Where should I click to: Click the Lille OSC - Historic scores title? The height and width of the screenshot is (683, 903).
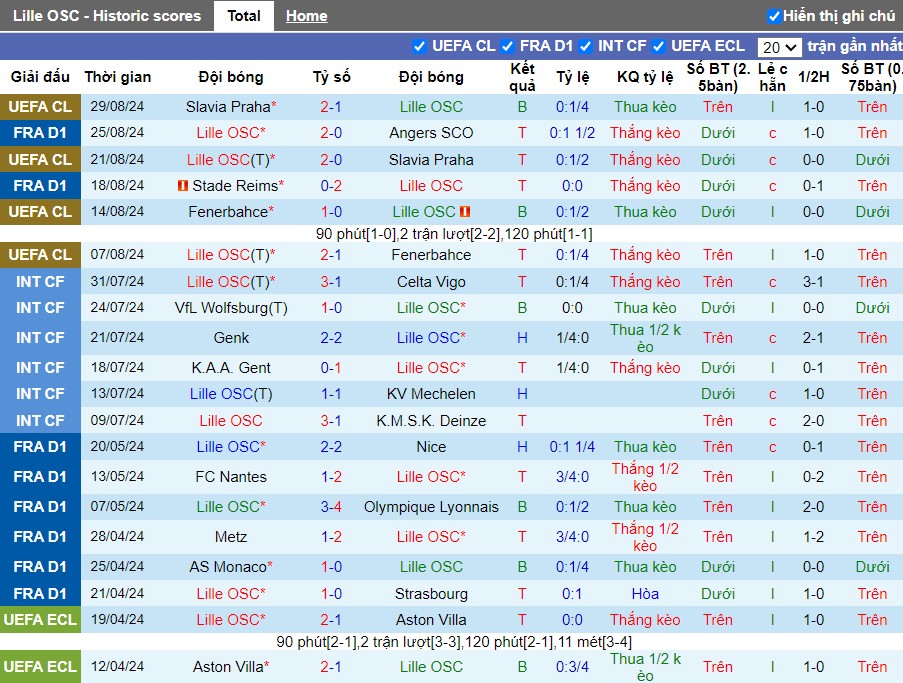click(x=107, y=16)
